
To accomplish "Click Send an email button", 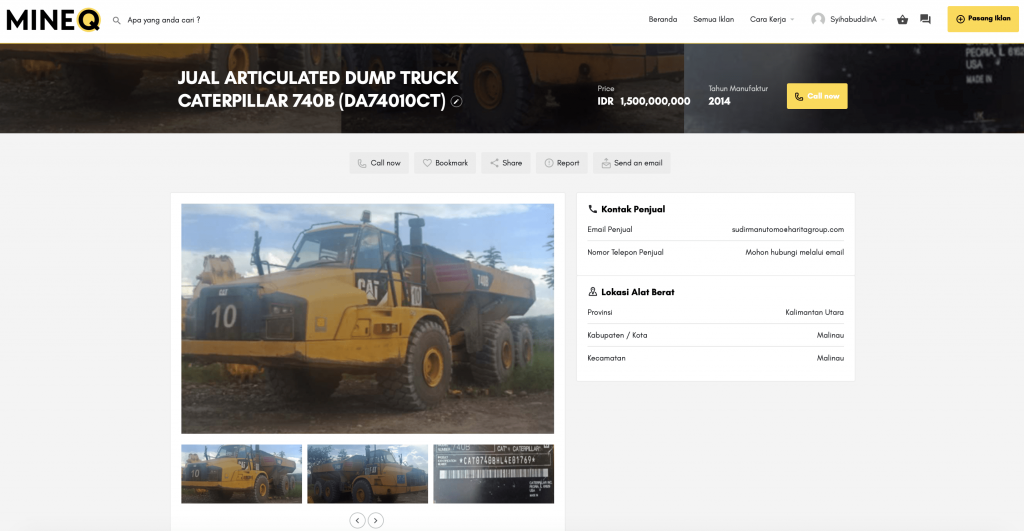I will 632,163.
